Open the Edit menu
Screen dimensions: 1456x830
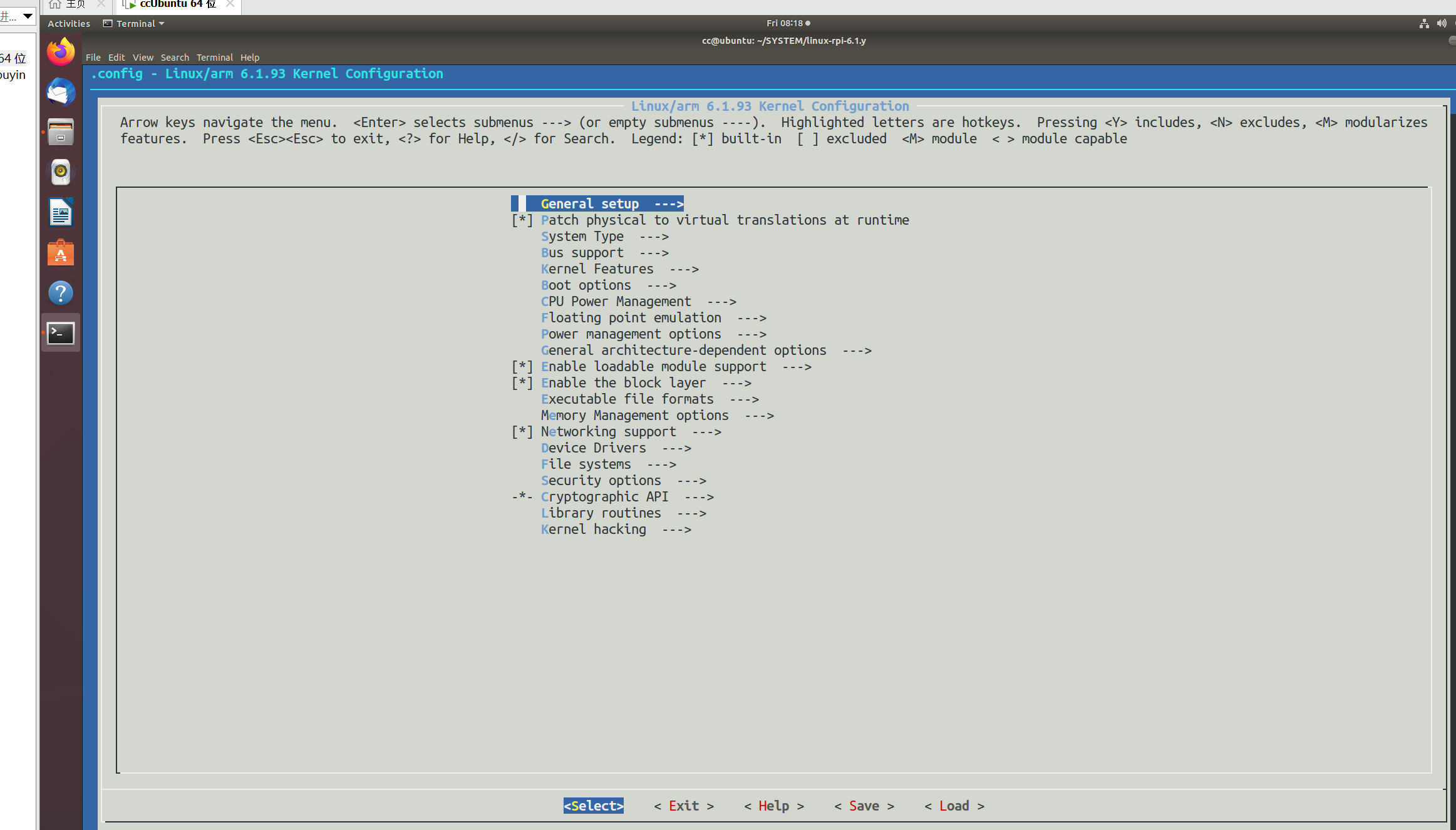tap(116, 58)
